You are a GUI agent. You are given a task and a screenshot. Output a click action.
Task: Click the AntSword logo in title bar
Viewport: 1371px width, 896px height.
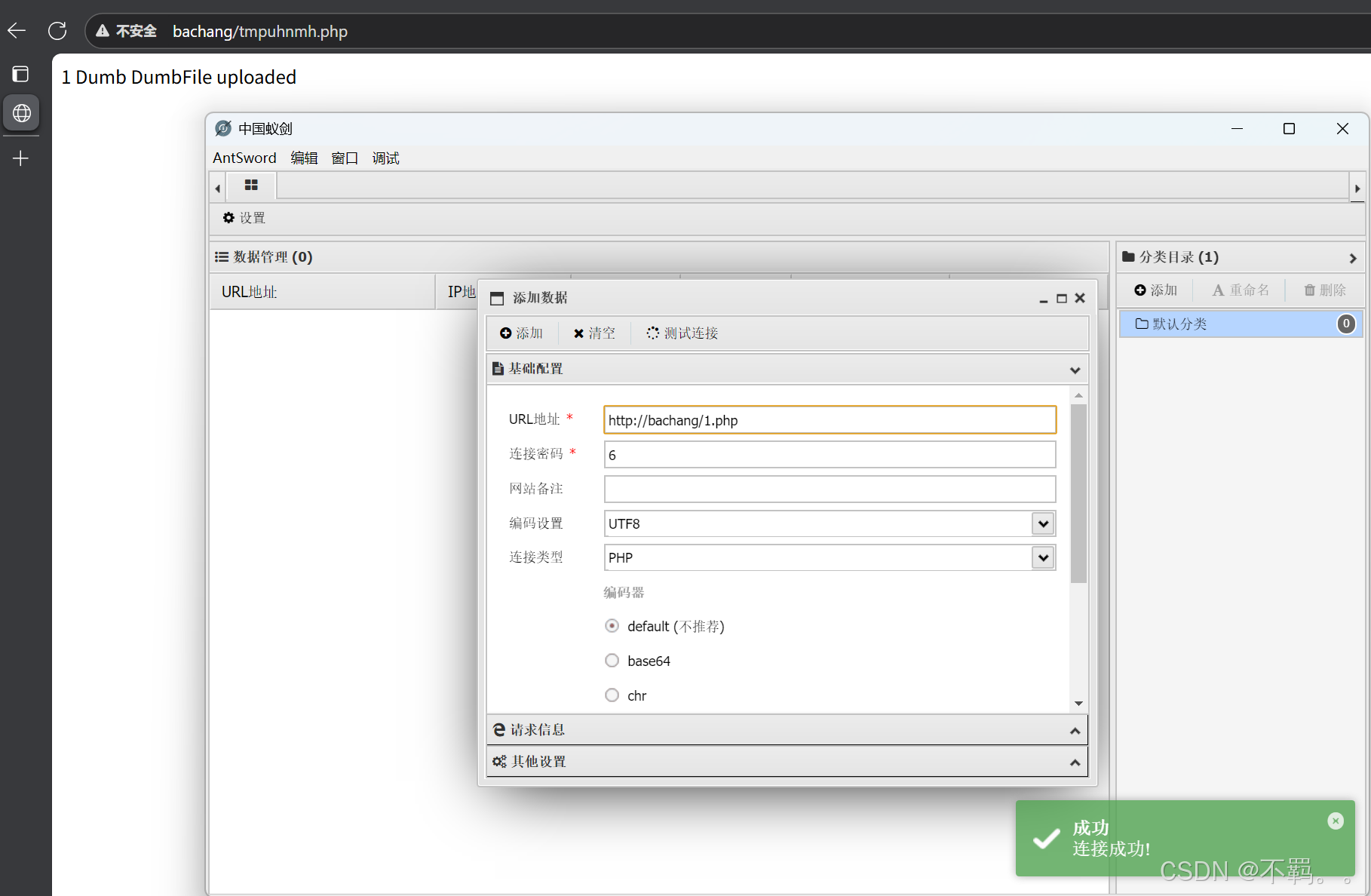[223, 128]
